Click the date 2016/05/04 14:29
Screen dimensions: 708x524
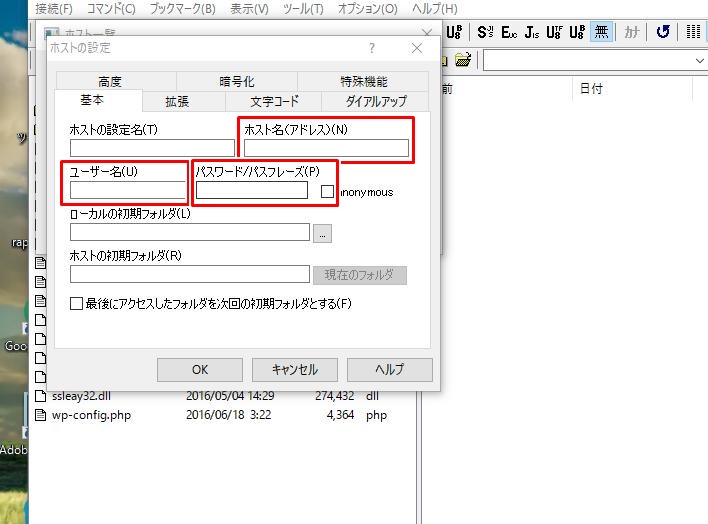230,396
